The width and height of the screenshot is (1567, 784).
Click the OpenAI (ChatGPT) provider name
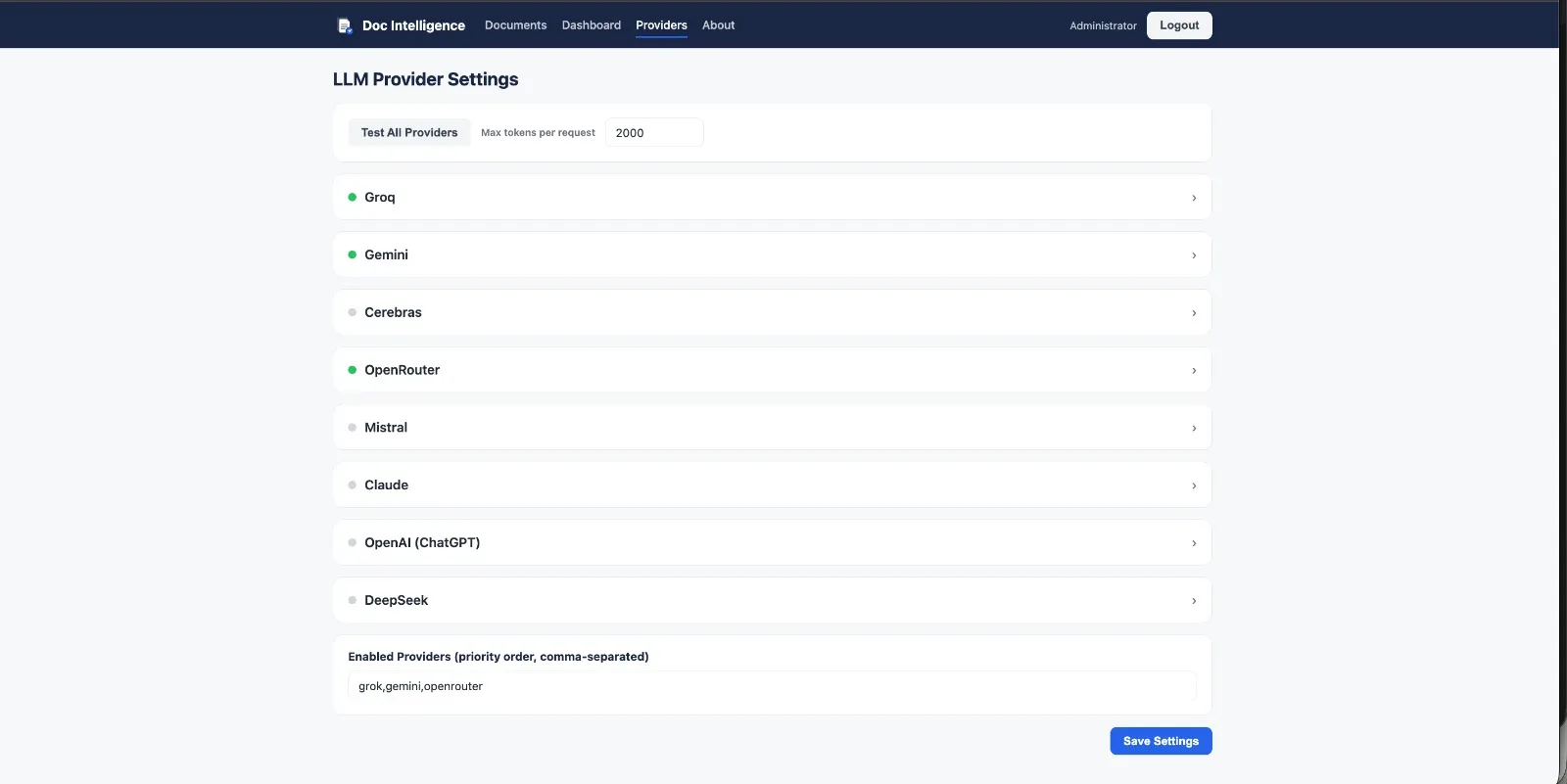pyautogui.click(x=422, y=542)
